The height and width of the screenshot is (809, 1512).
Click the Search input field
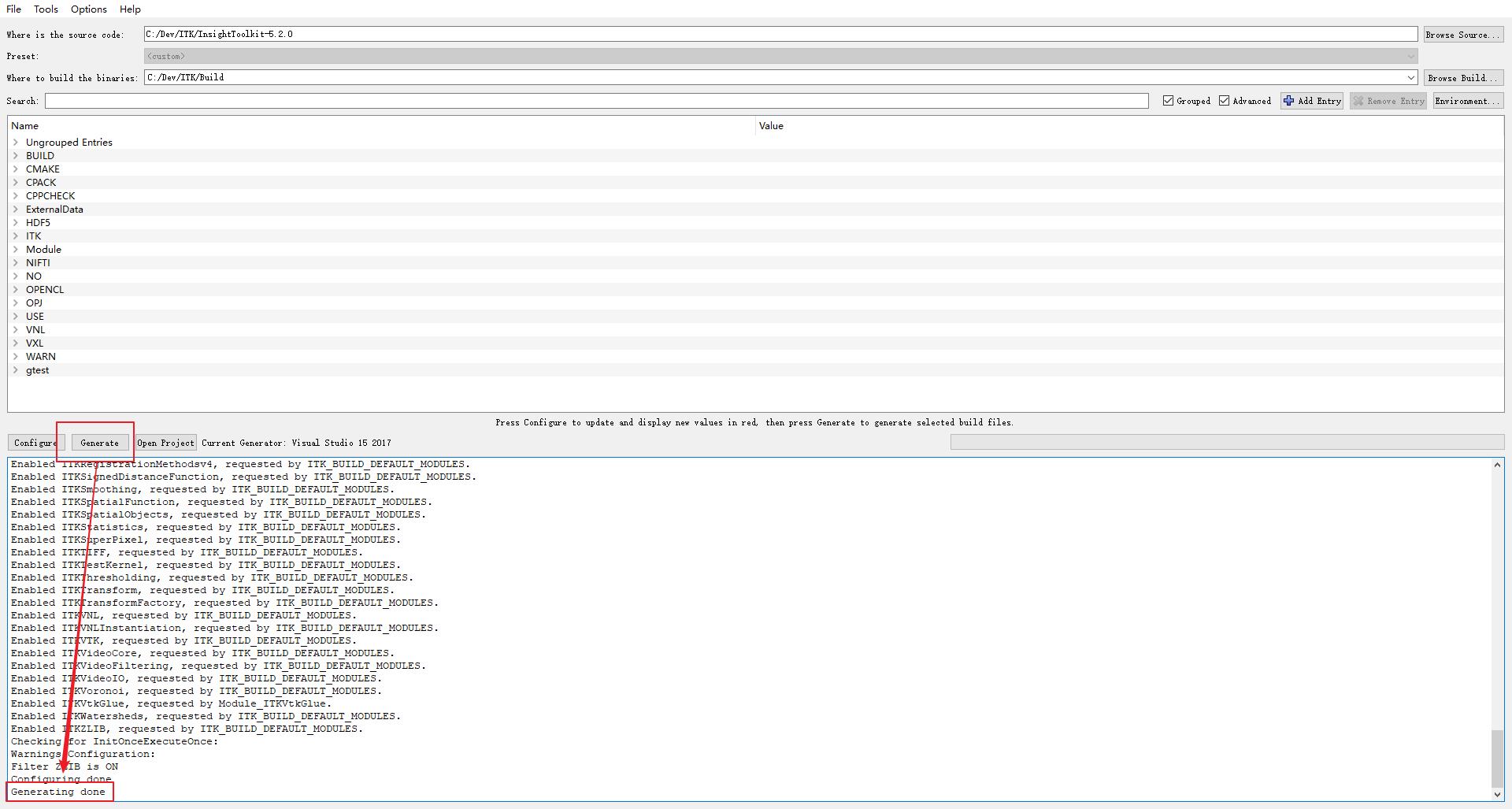click(x=596, y=101)
